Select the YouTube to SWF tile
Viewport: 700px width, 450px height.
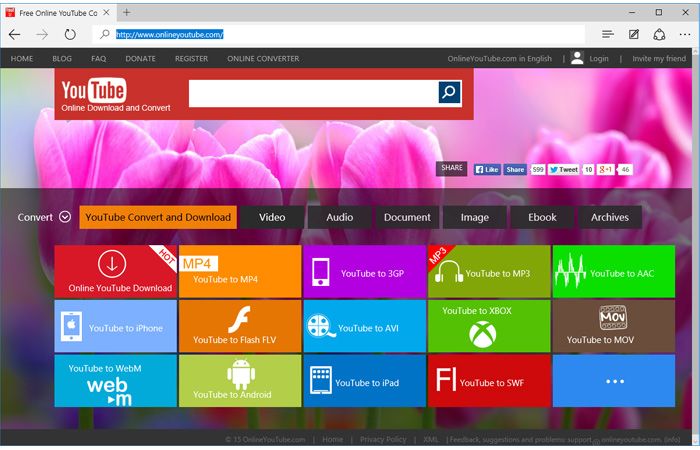[x=489, y=381]
